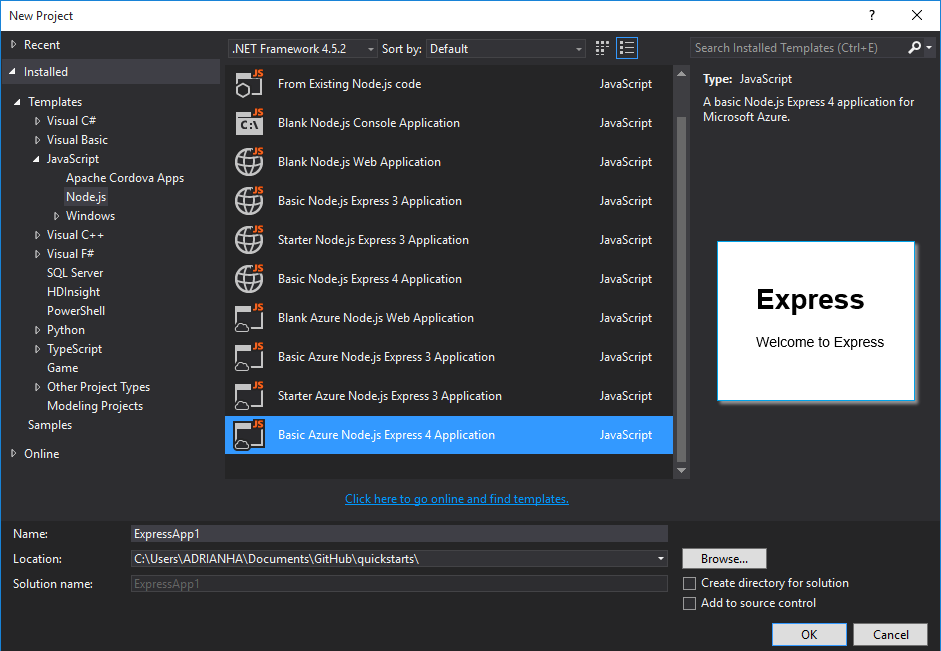The image size is (941, 651).
Task: Open the Sort by dropdown
Action: (578, 48)
